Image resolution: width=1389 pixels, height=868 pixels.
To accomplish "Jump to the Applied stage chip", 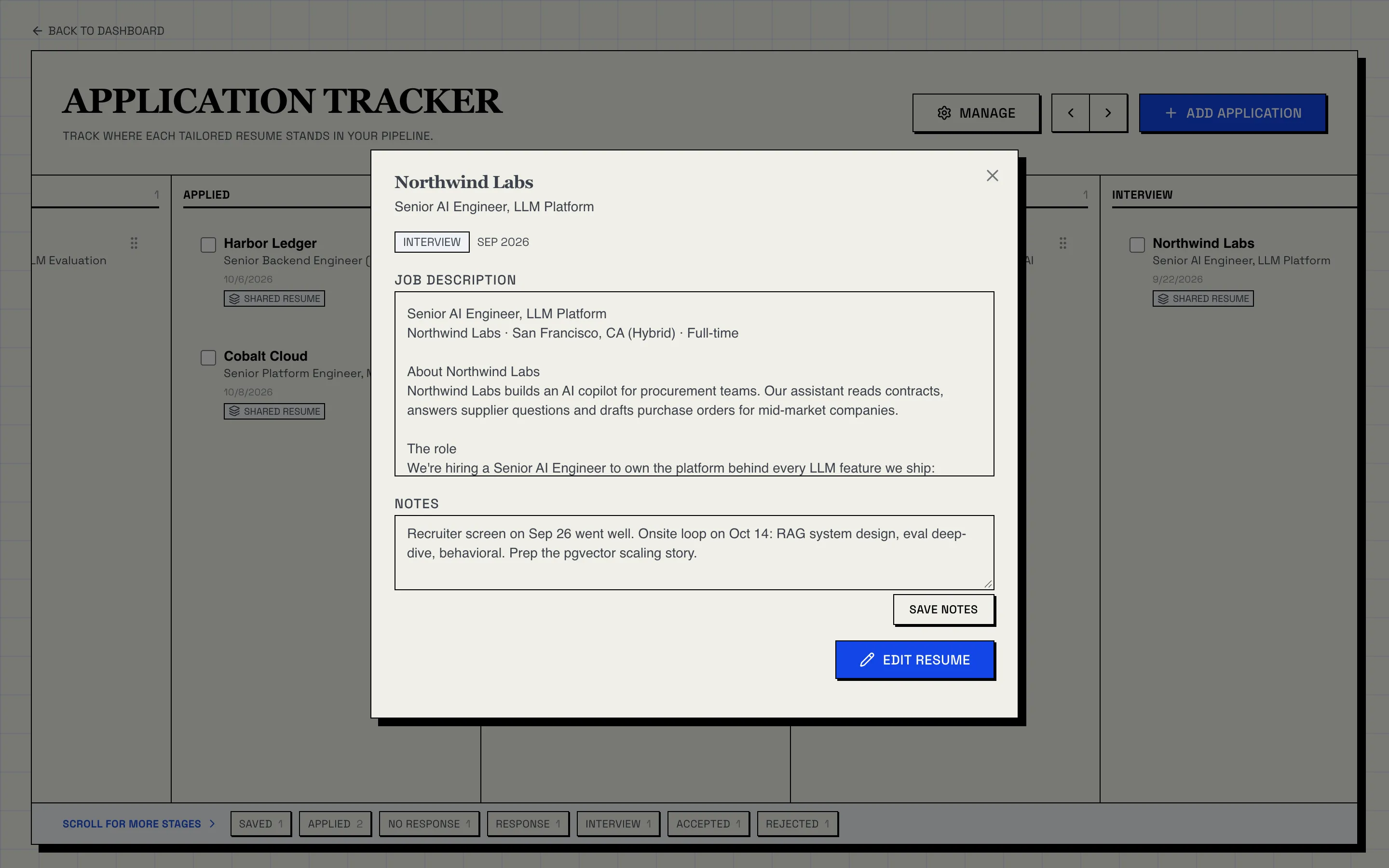I will click(x=335, y=824).
